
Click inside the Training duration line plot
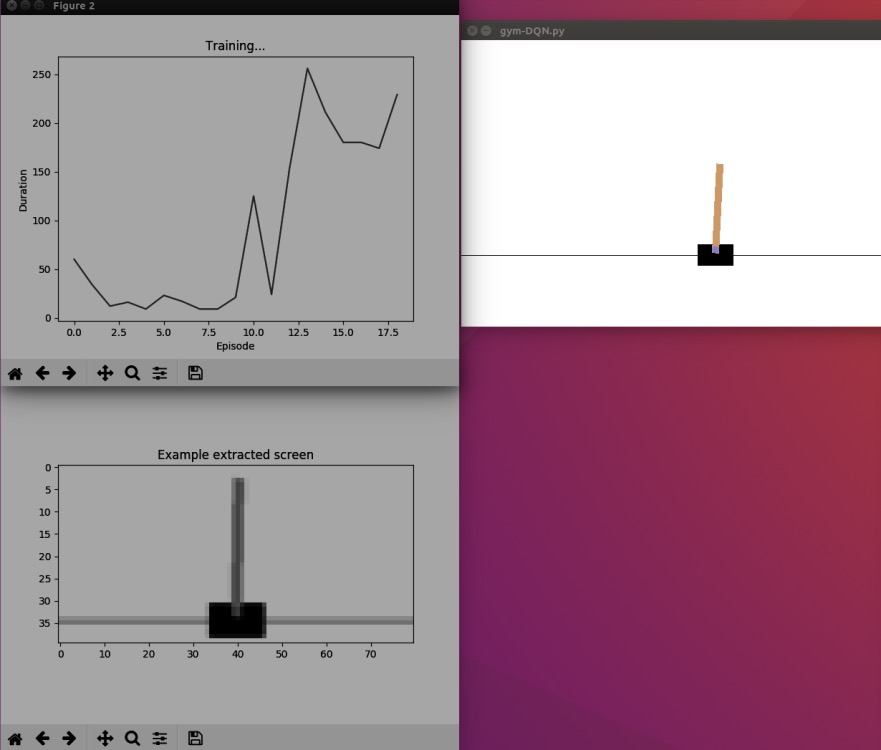(235, 189)
